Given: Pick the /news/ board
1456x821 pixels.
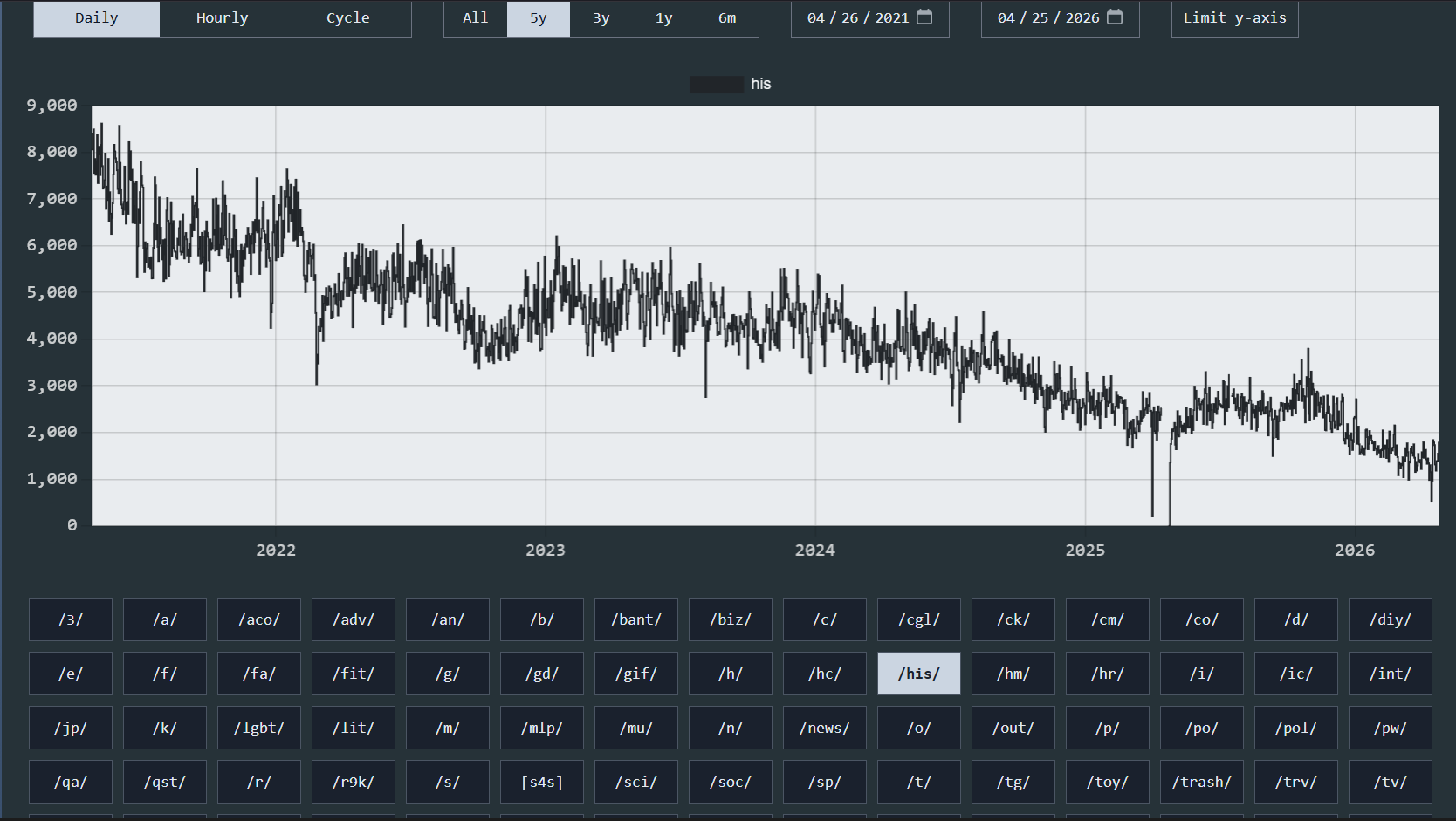Looking at the screenshot, I should point(825,728).
